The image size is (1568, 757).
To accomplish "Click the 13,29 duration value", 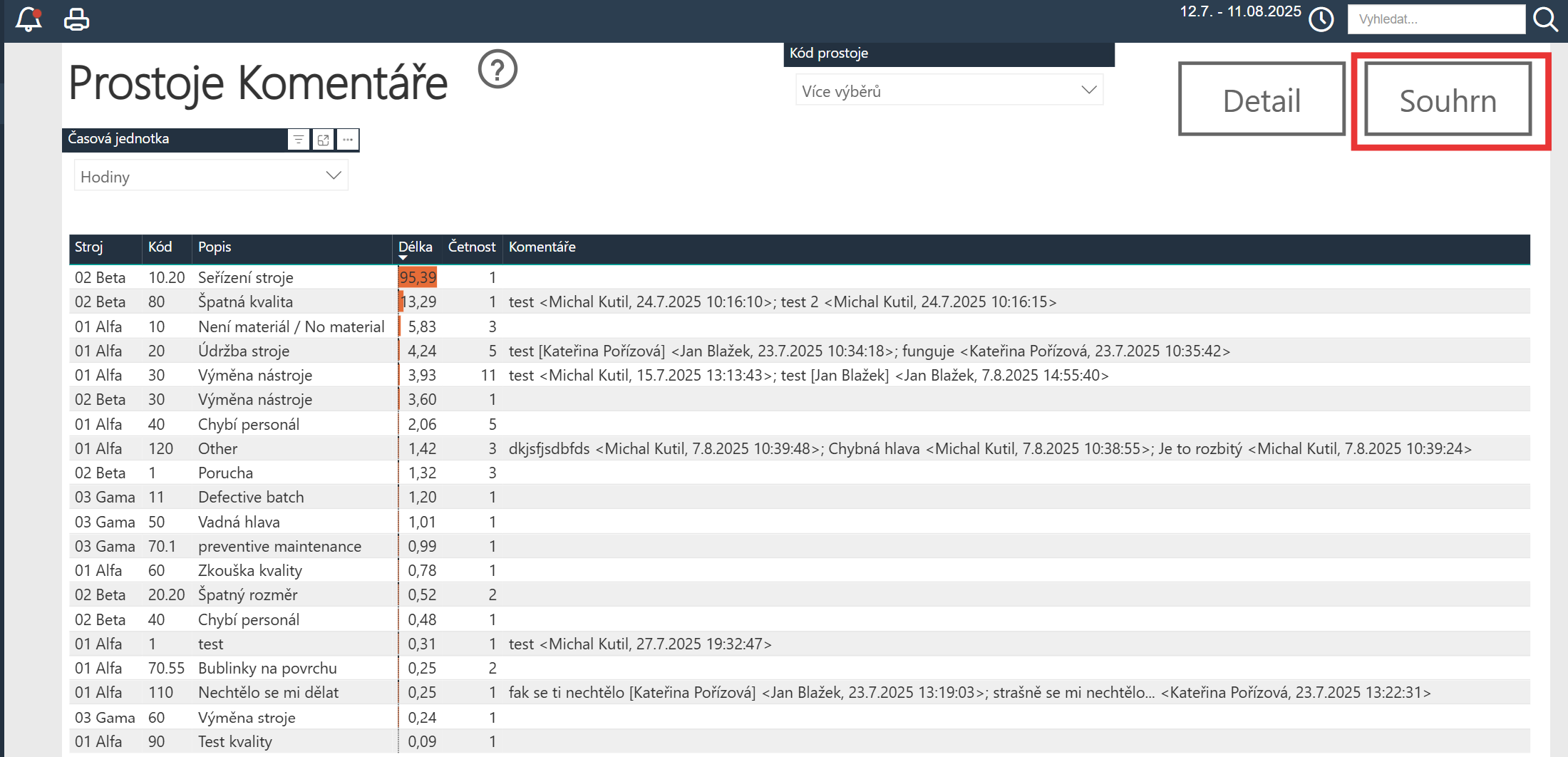I will 419,302.
